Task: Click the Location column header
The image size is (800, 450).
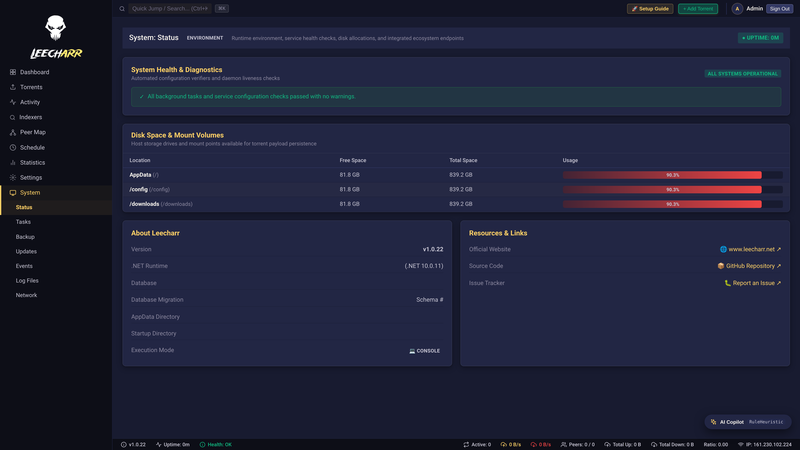Action: (x=140, y=160)
